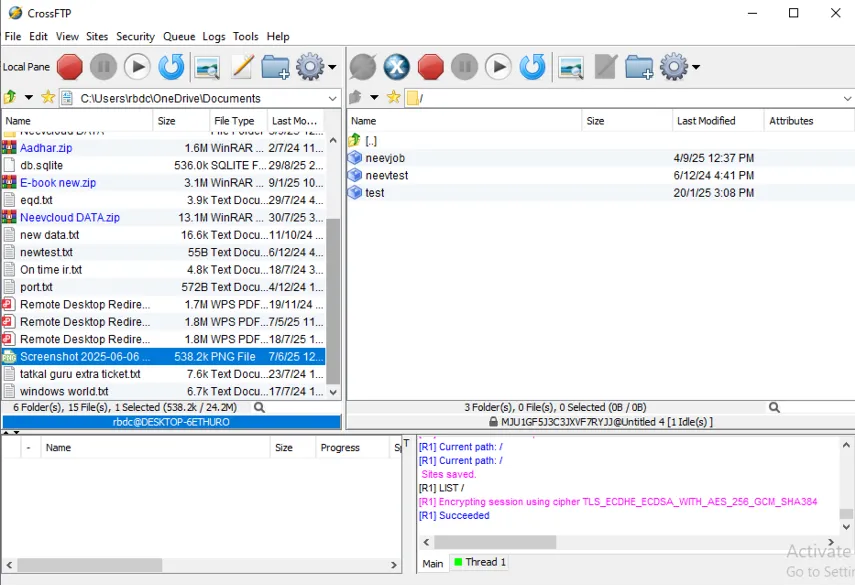
Task: Open the Queue menu
Action: point(179,37)
